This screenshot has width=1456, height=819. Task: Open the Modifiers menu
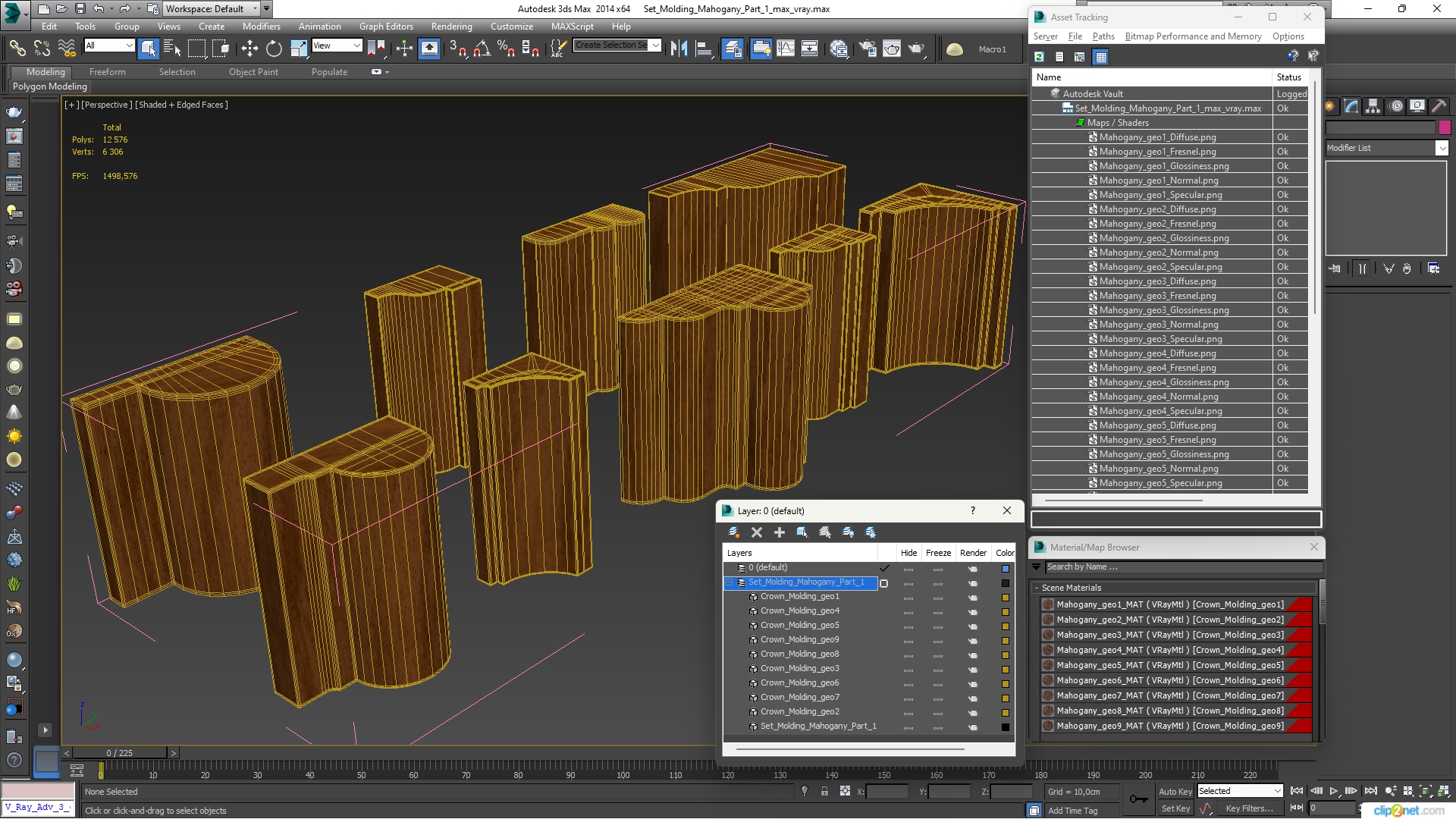(x=261, y=26)
